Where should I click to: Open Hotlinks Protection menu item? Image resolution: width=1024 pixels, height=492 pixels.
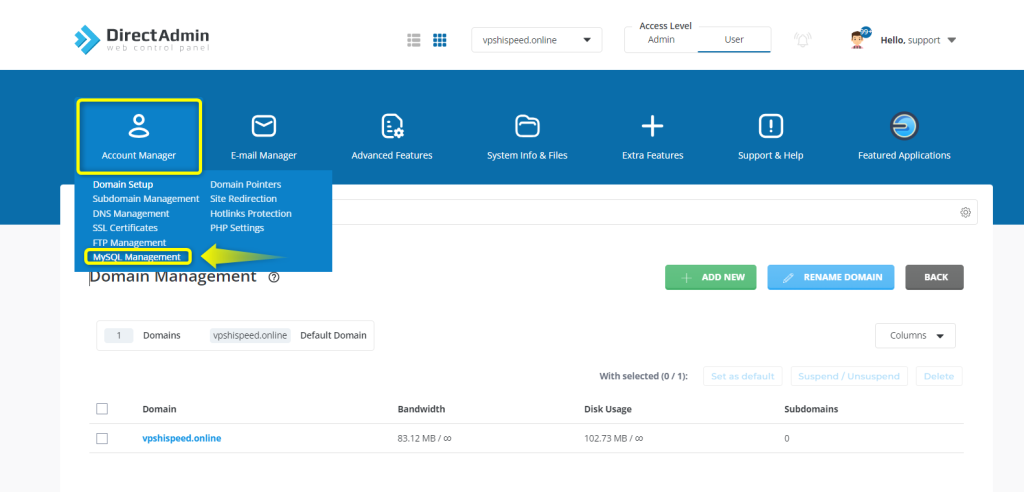point(251,214)
